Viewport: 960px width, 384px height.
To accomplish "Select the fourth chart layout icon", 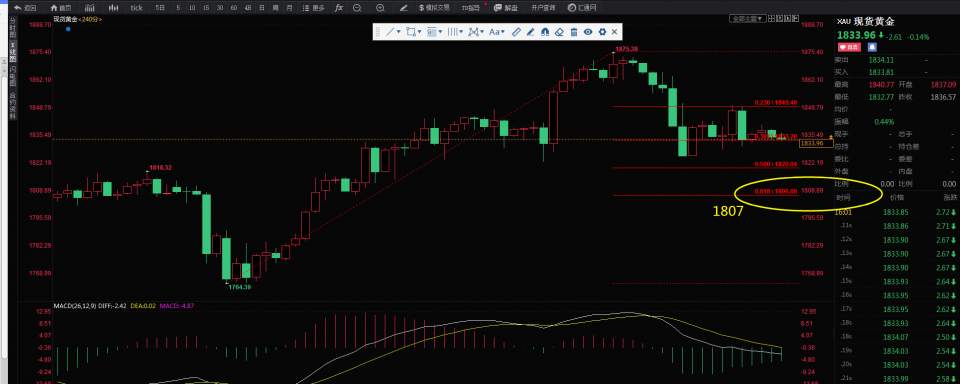I will point(795,19).
